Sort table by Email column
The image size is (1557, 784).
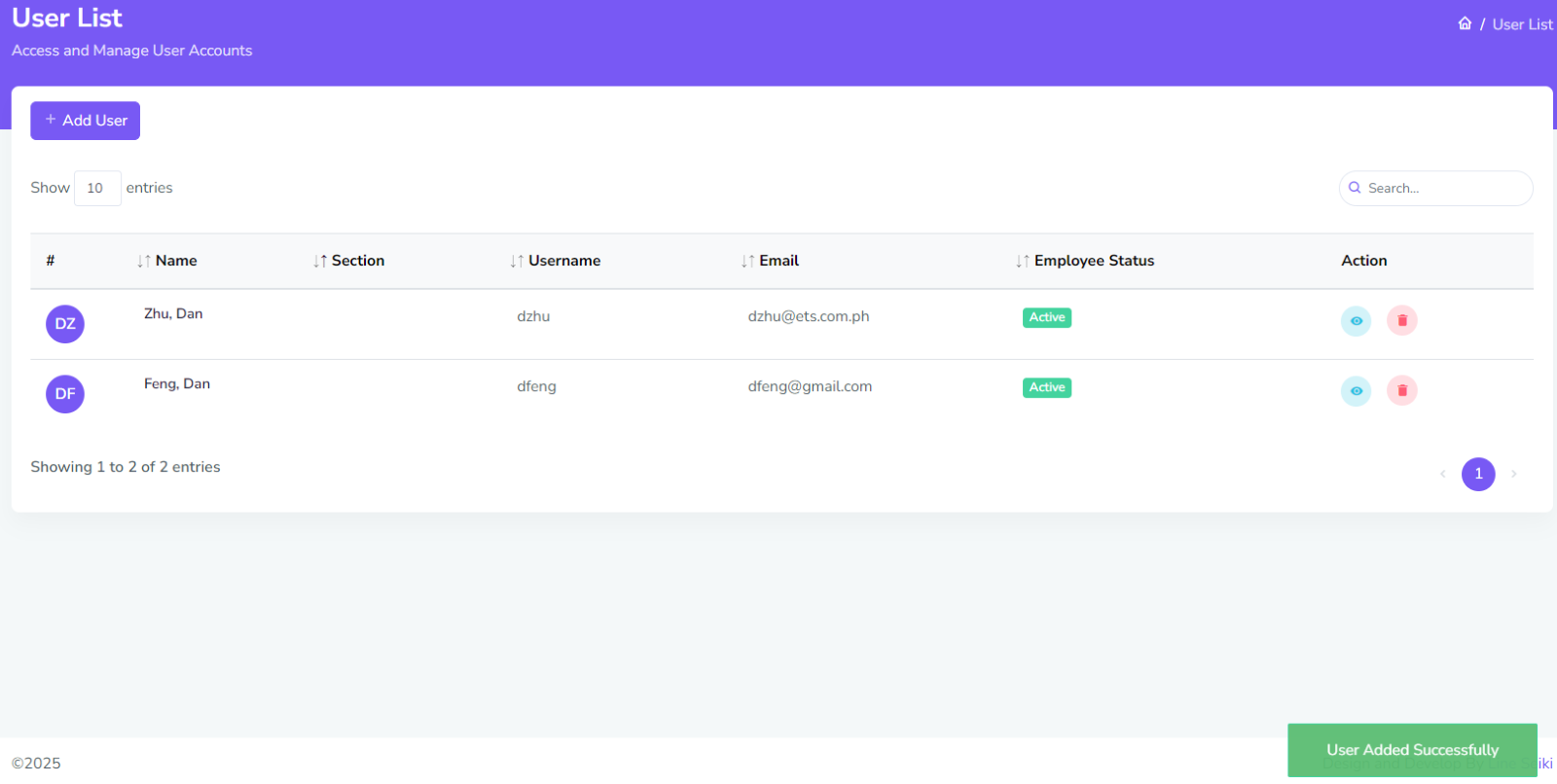point(778,261)
